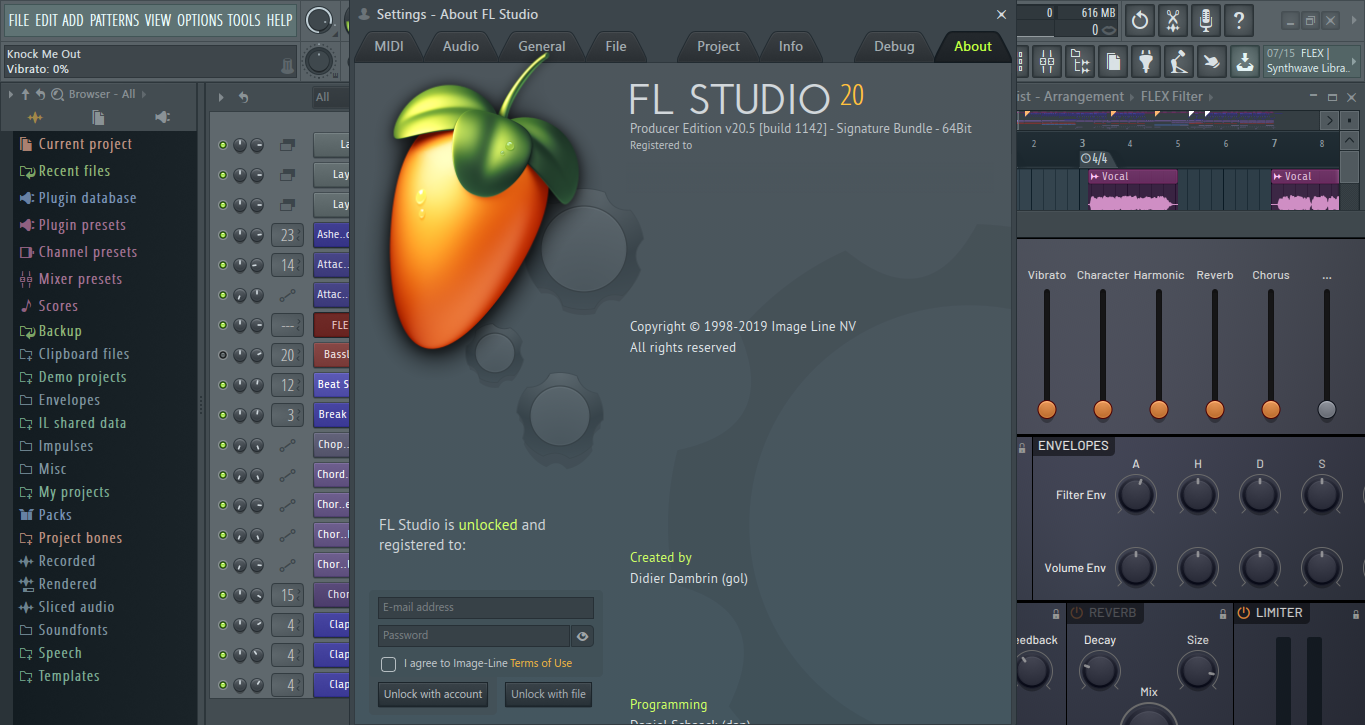
Task: Mute the Beat S channel green LED
Action: click(x=223, y=385)
